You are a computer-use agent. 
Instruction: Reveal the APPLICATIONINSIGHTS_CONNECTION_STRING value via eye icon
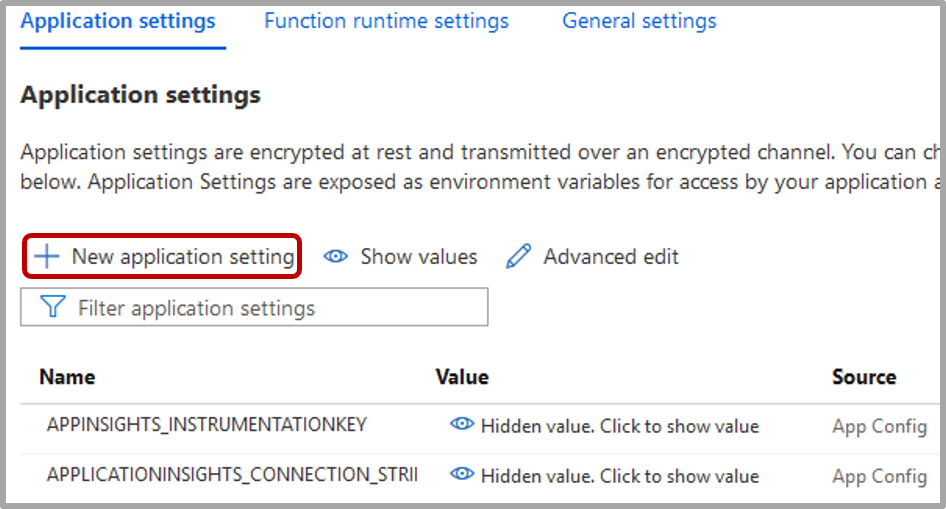pyautogui.click(x=461, y=475)
